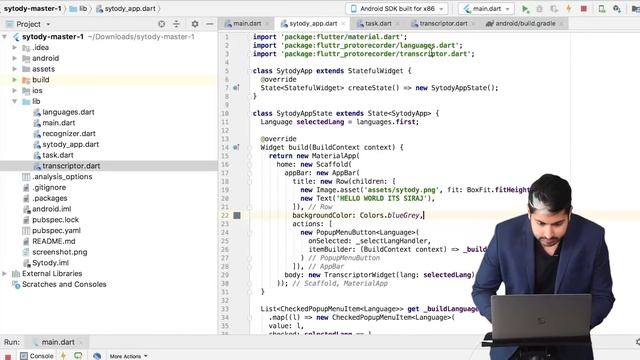Screen dimensions: 640x360
Task: Open Run panel settings gear at right edge
Action: (x=637, y=342)
